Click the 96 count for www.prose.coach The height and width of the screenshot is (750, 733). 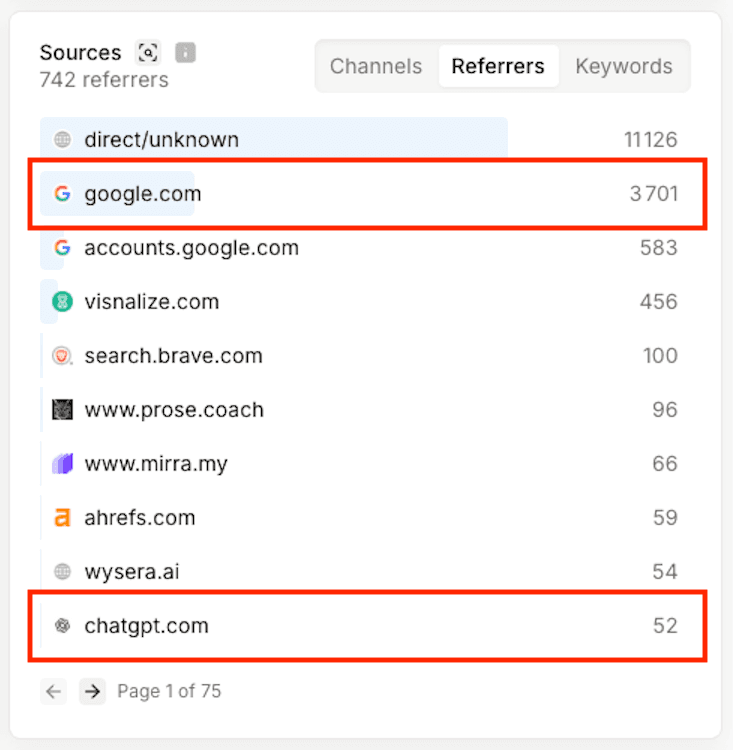coord(665,410)
